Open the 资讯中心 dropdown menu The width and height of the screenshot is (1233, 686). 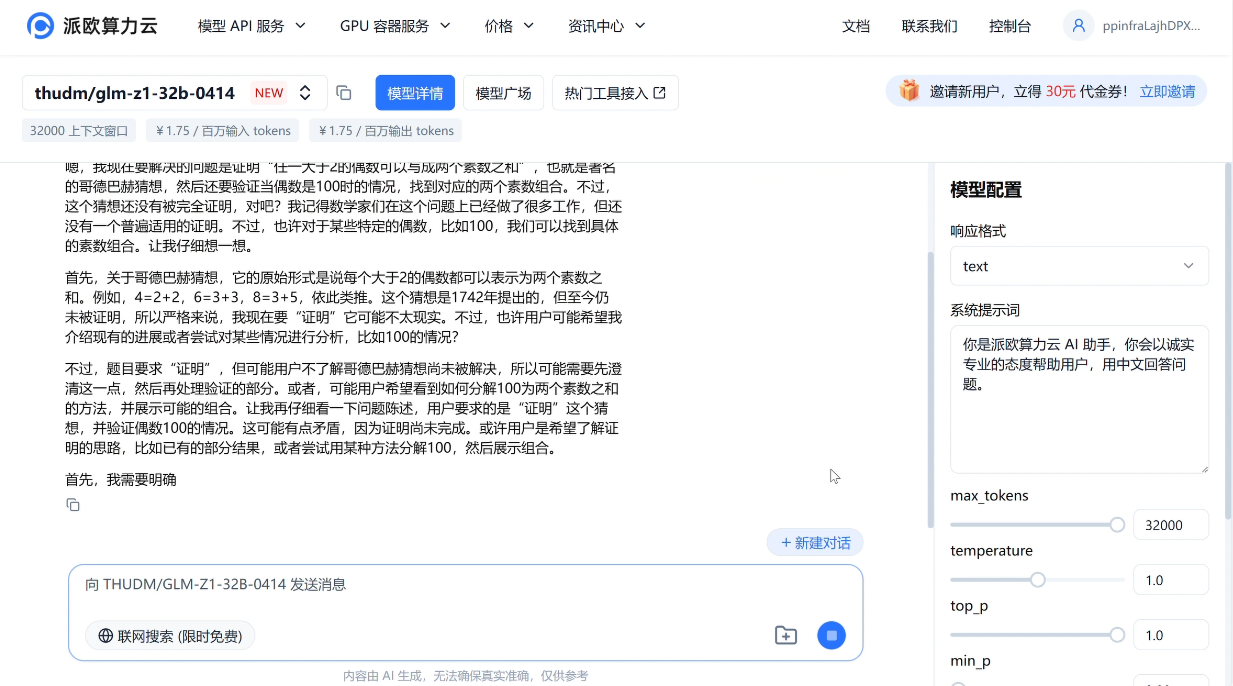click(x=606, y=26)
